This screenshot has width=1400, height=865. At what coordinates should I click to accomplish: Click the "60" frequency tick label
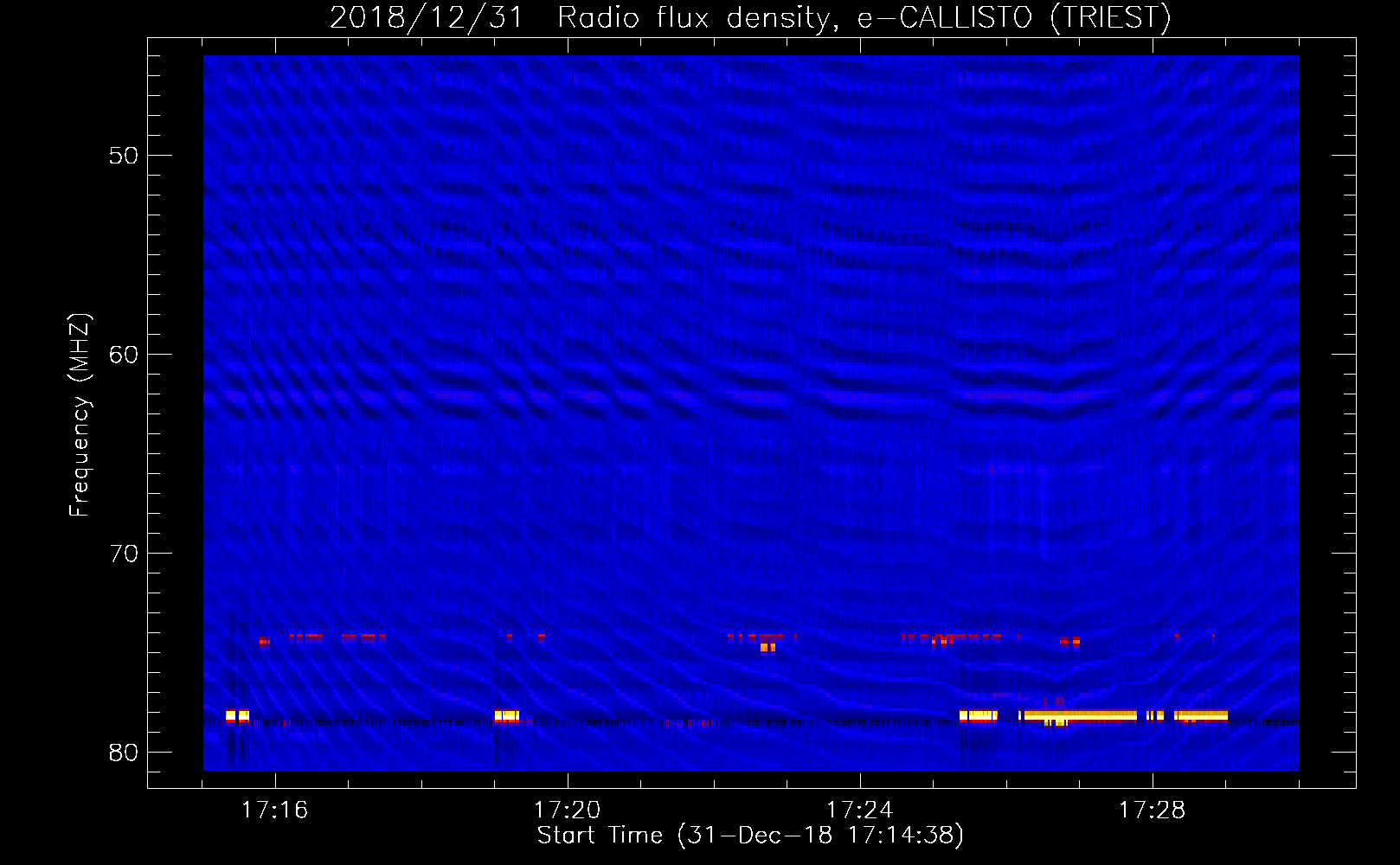pos(124,355)
